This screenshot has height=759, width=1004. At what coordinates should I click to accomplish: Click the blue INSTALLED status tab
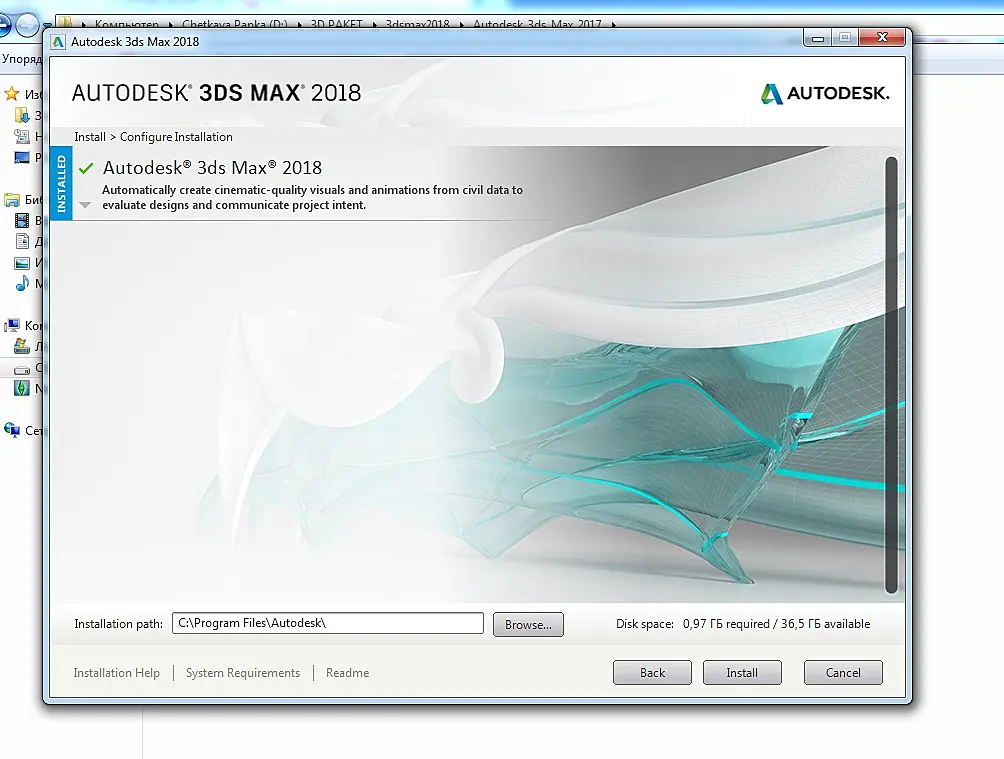(61, 183)
